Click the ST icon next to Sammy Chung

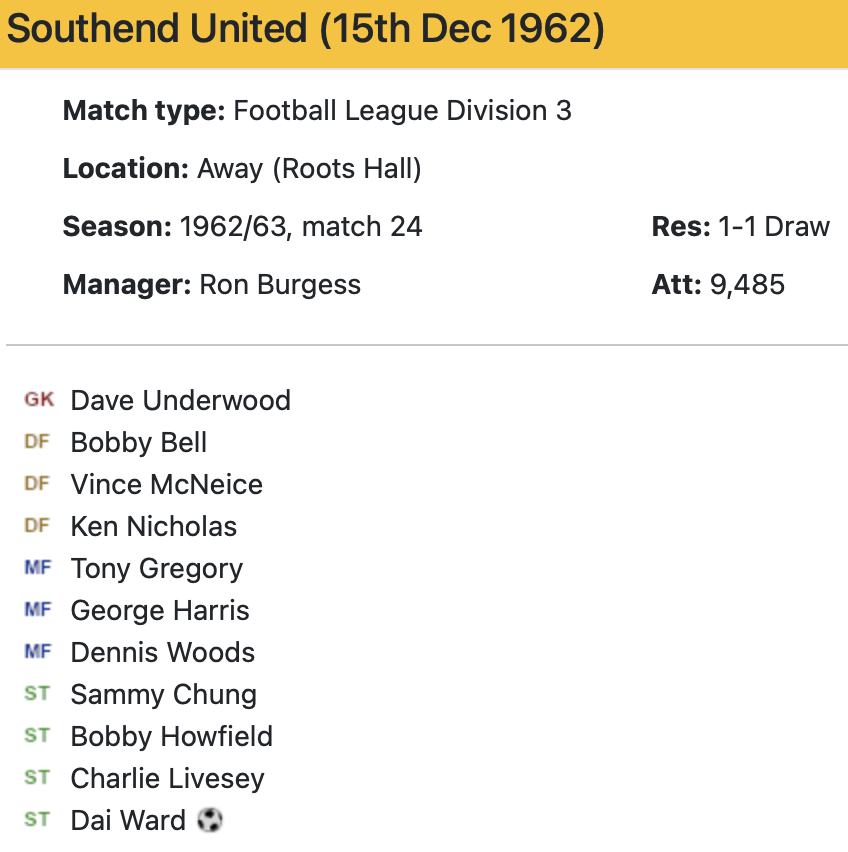point(37,694)
